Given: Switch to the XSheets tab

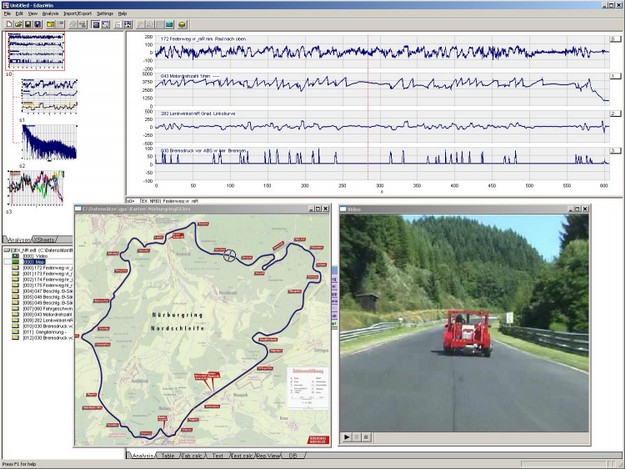Looking at the screenshot, I should 45,241.
